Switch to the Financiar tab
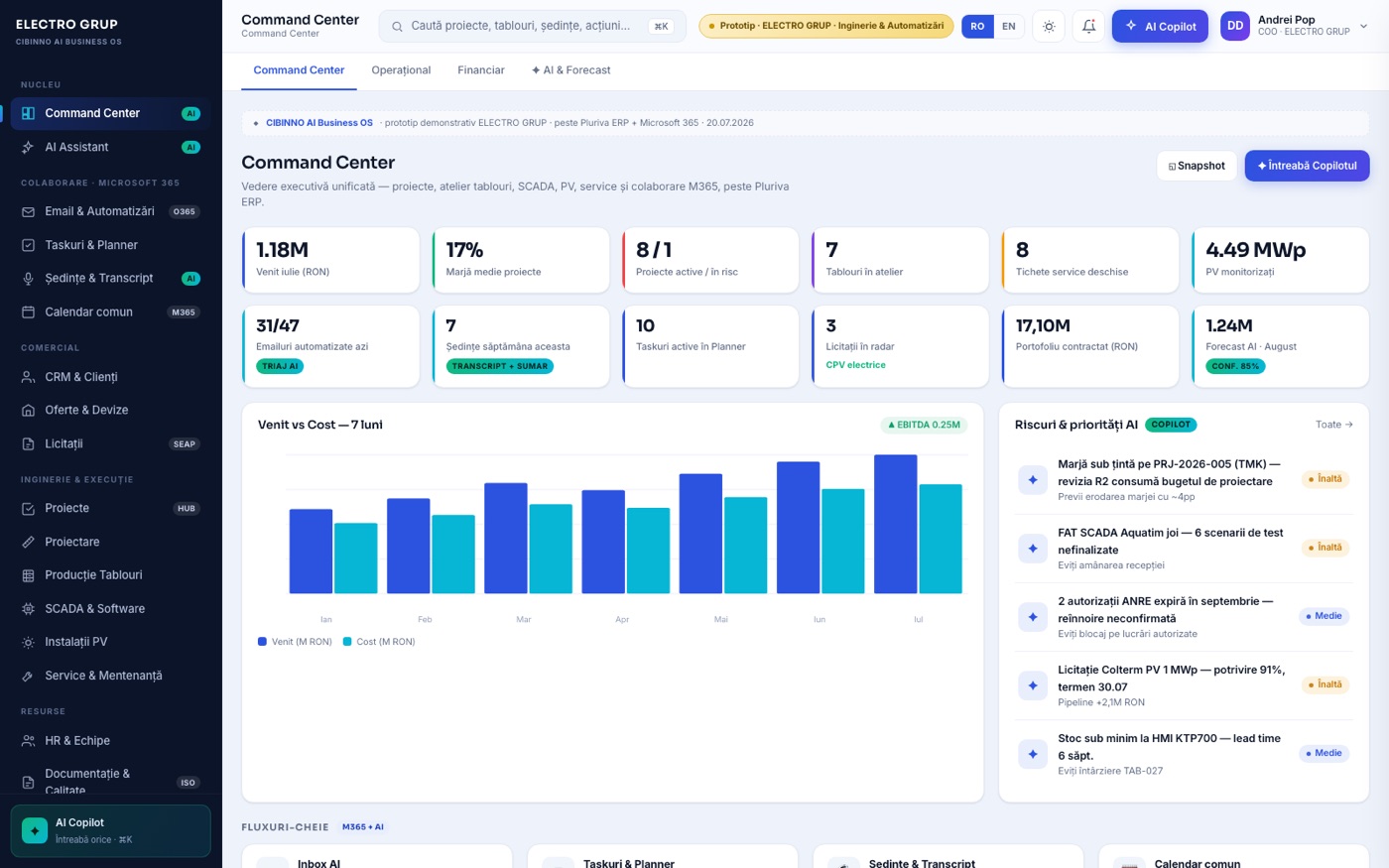This screenshot has height=868, width=1389. point(481,70)
